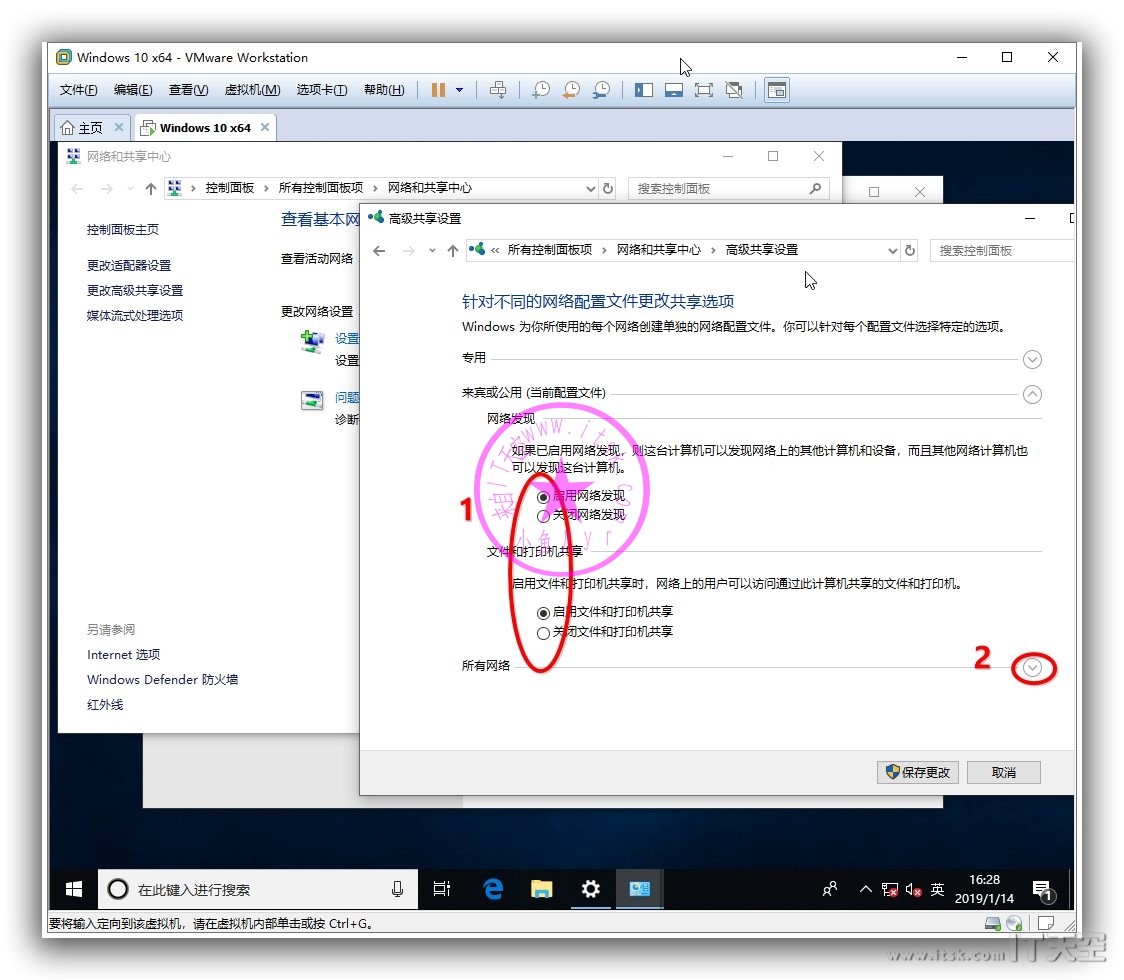Click the back arrow in 网络和共享中心 window
1124x980 pixels.
(x=77, y=189)
